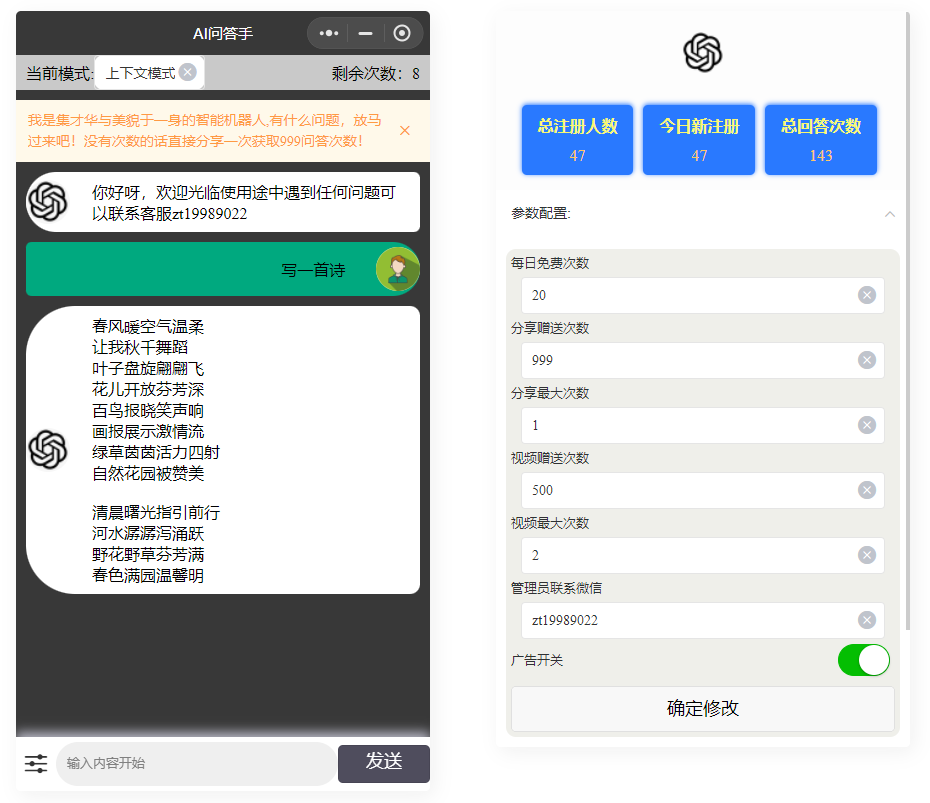Enable the 广告开关 toggle switch

pos(863,660)
